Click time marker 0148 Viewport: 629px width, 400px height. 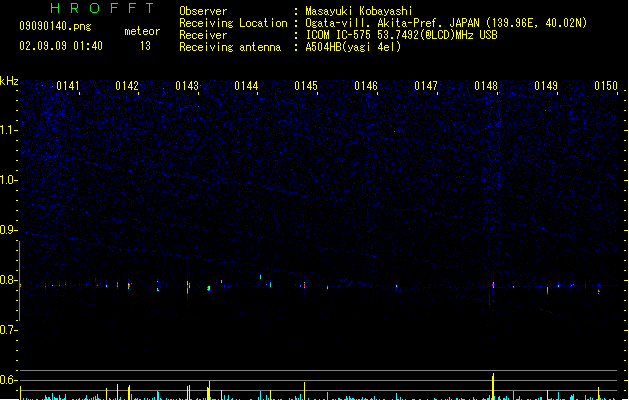(x=486, y=86)
